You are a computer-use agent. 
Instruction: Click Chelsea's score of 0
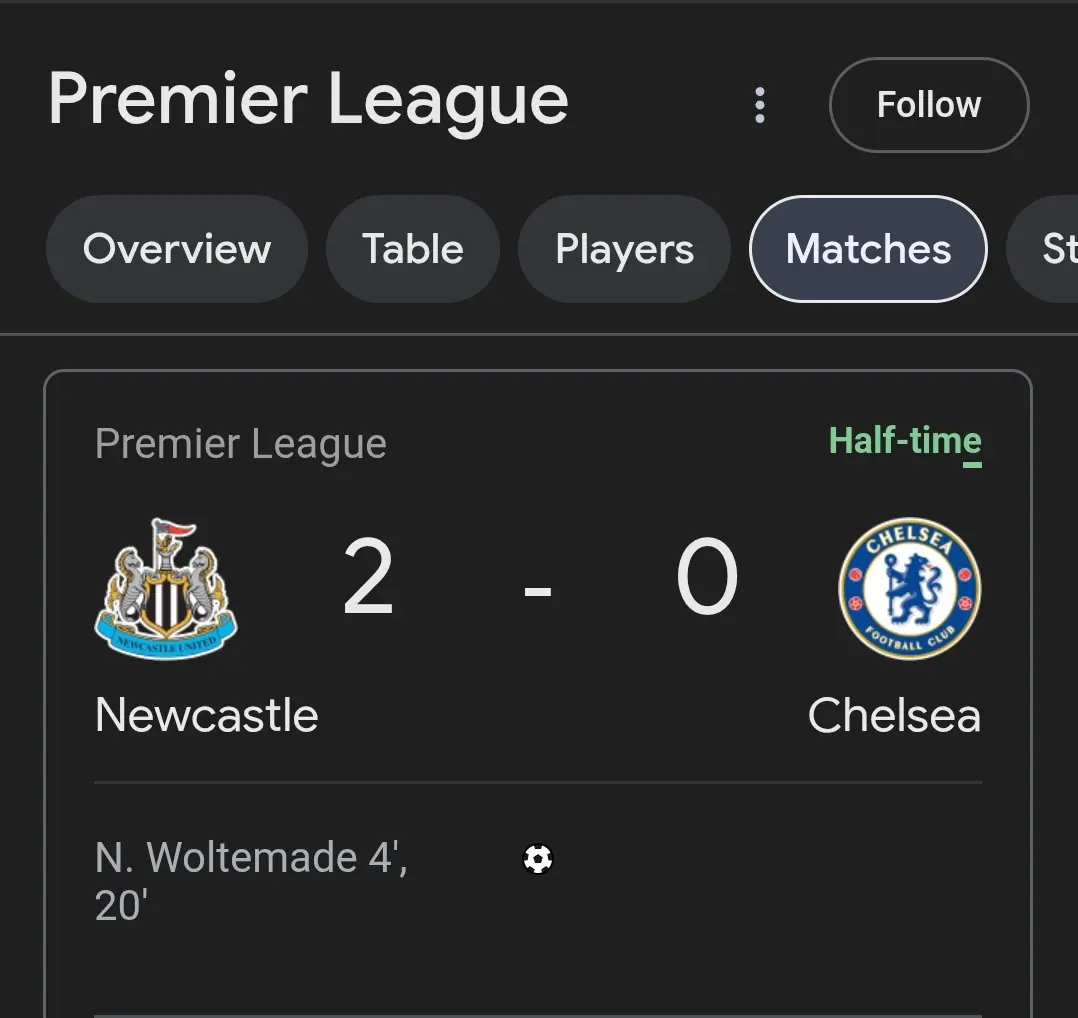tap(707, 576)
